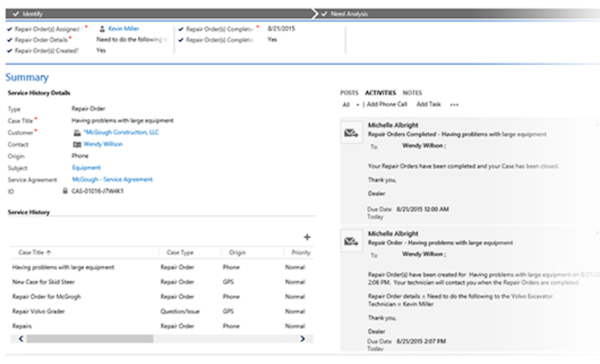Click the Case Title field value
Image resolution: width=600 pixels, height=364 pixels.
point(122,121)
